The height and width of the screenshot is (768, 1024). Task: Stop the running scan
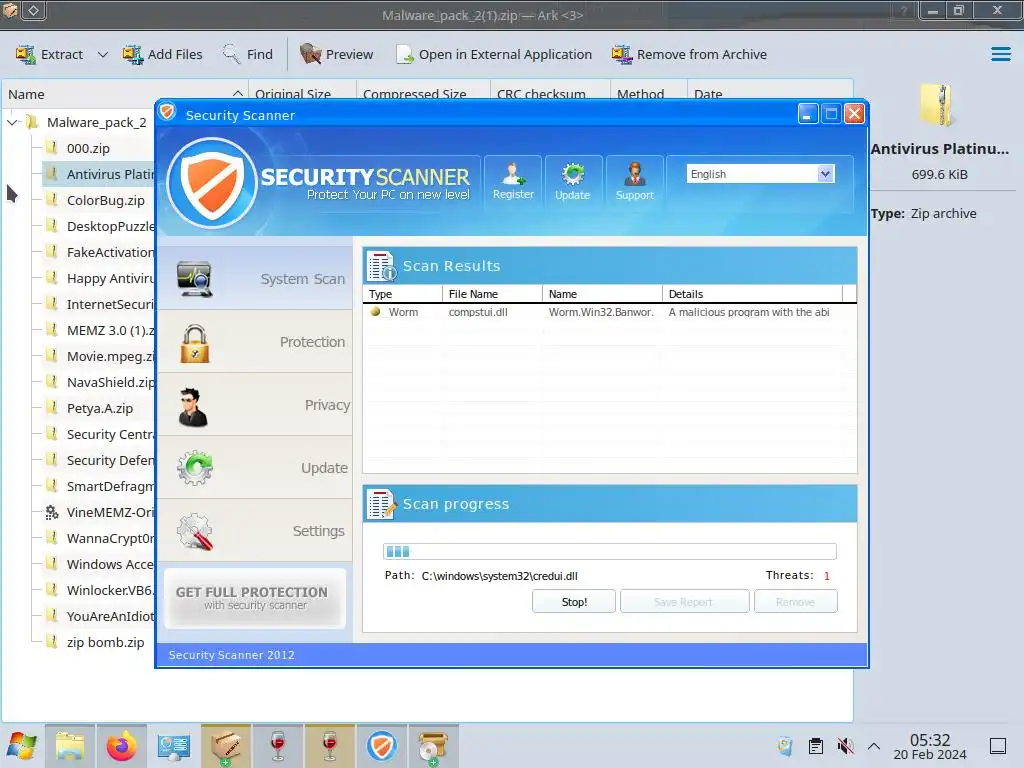(x=574, y=601)
